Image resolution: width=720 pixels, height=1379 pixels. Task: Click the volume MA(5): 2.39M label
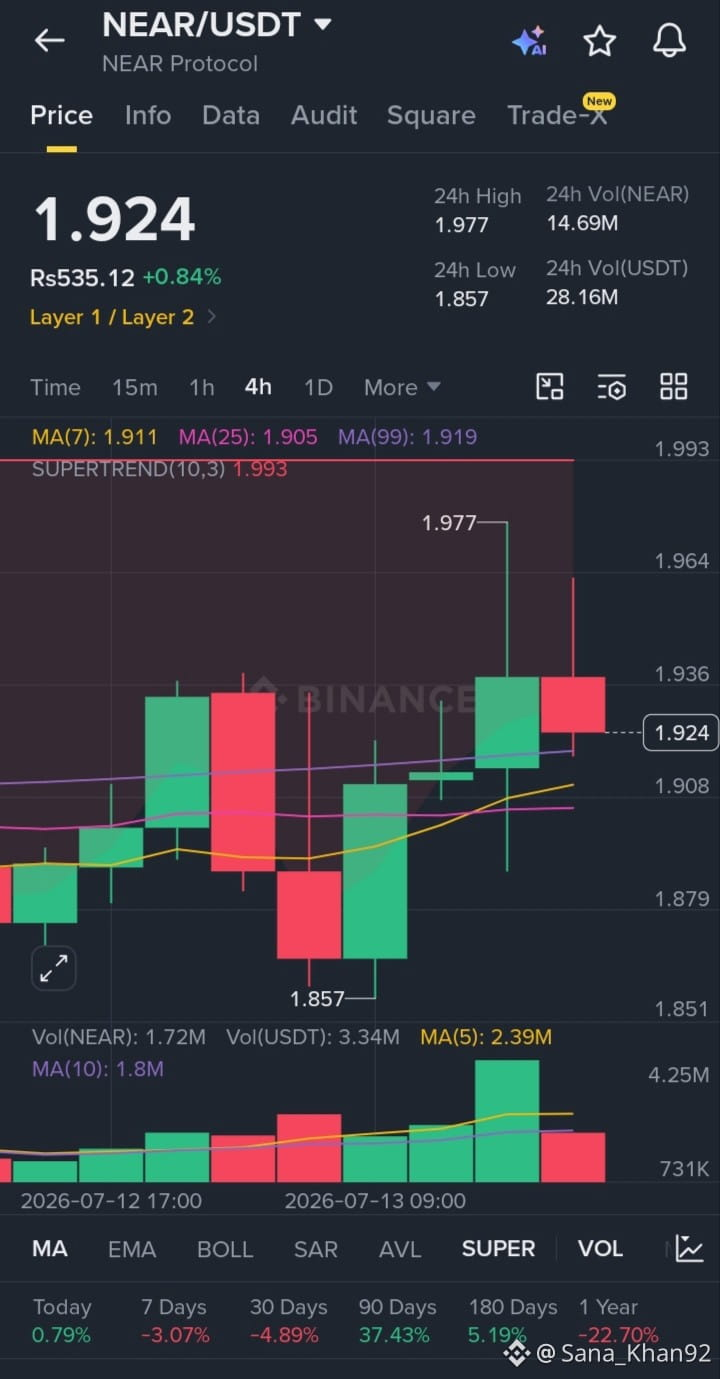pos(486,1037)
